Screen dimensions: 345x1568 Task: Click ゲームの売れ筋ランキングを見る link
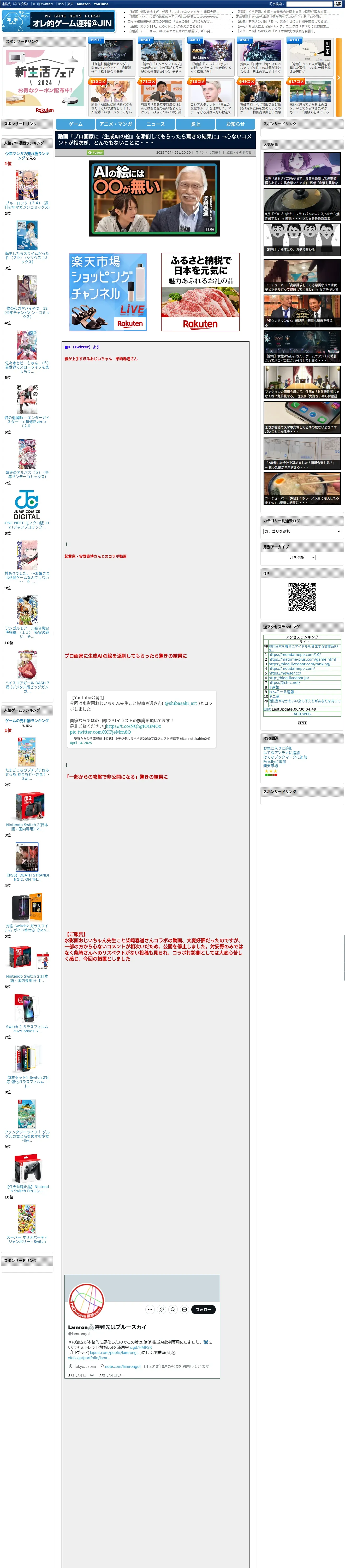[x=27, y=723]
